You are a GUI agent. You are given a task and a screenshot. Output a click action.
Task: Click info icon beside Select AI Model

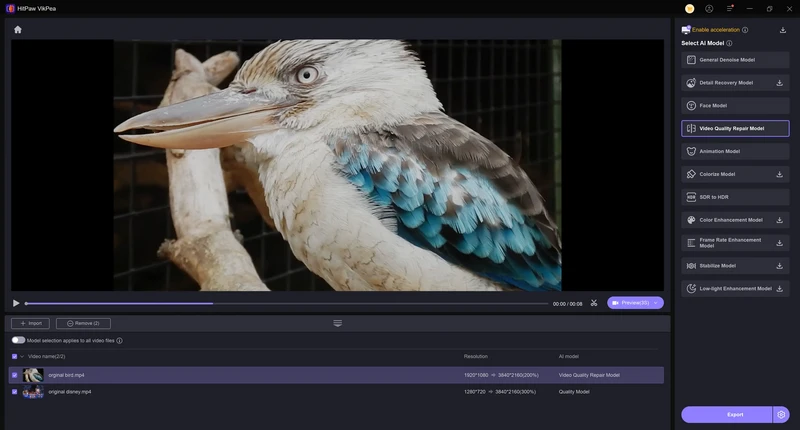(729, 43)
